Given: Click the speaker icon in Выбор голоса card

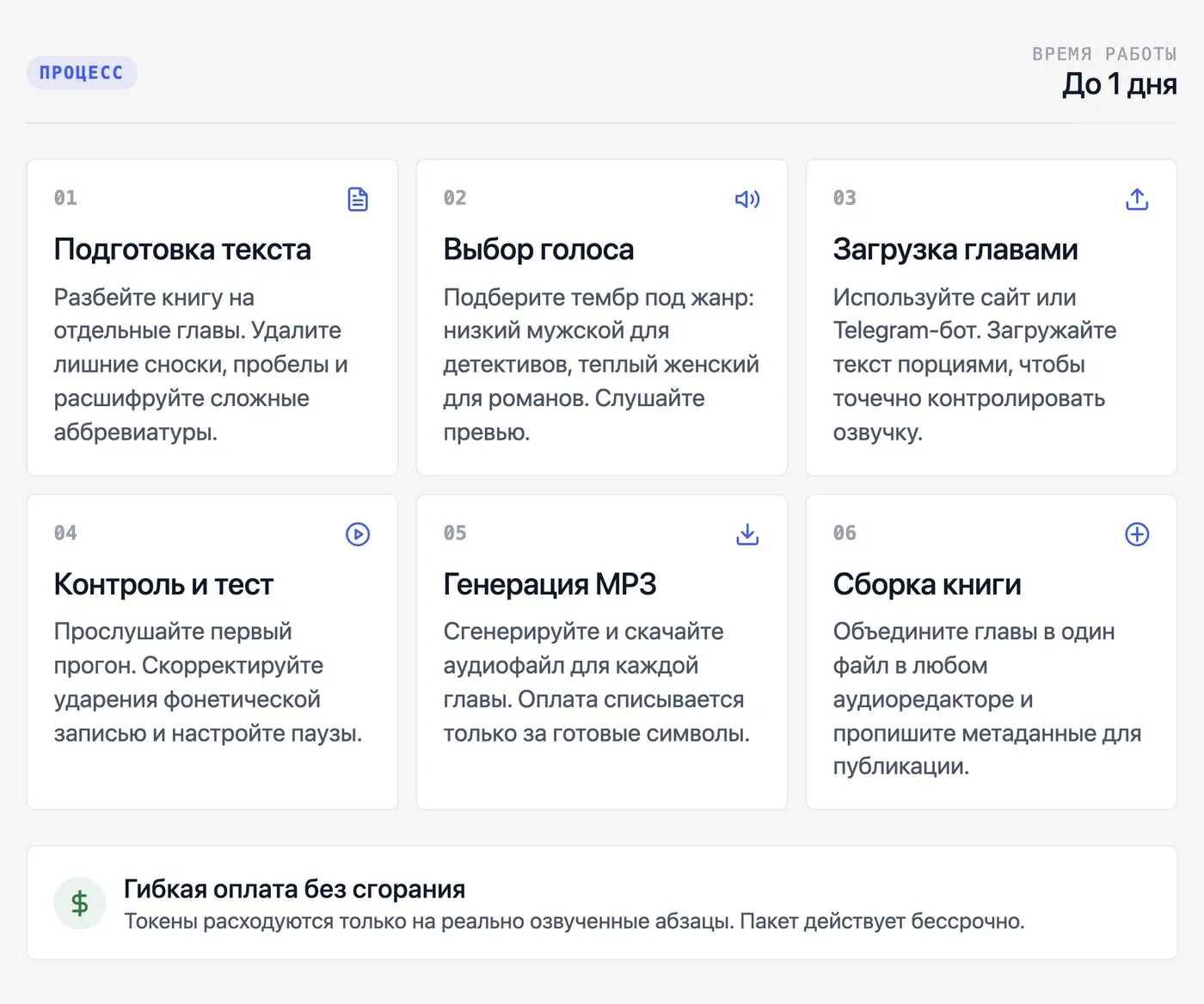Looking at the screenshot, I should point(747,200).
